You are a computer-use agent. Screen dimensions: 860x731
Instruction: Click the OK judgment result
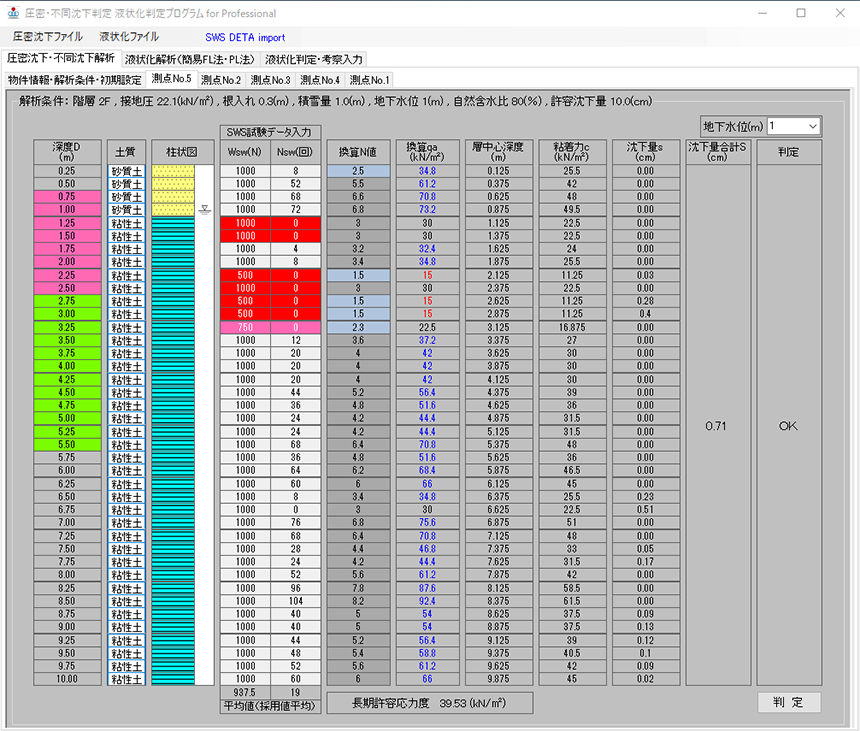[788, 426]
